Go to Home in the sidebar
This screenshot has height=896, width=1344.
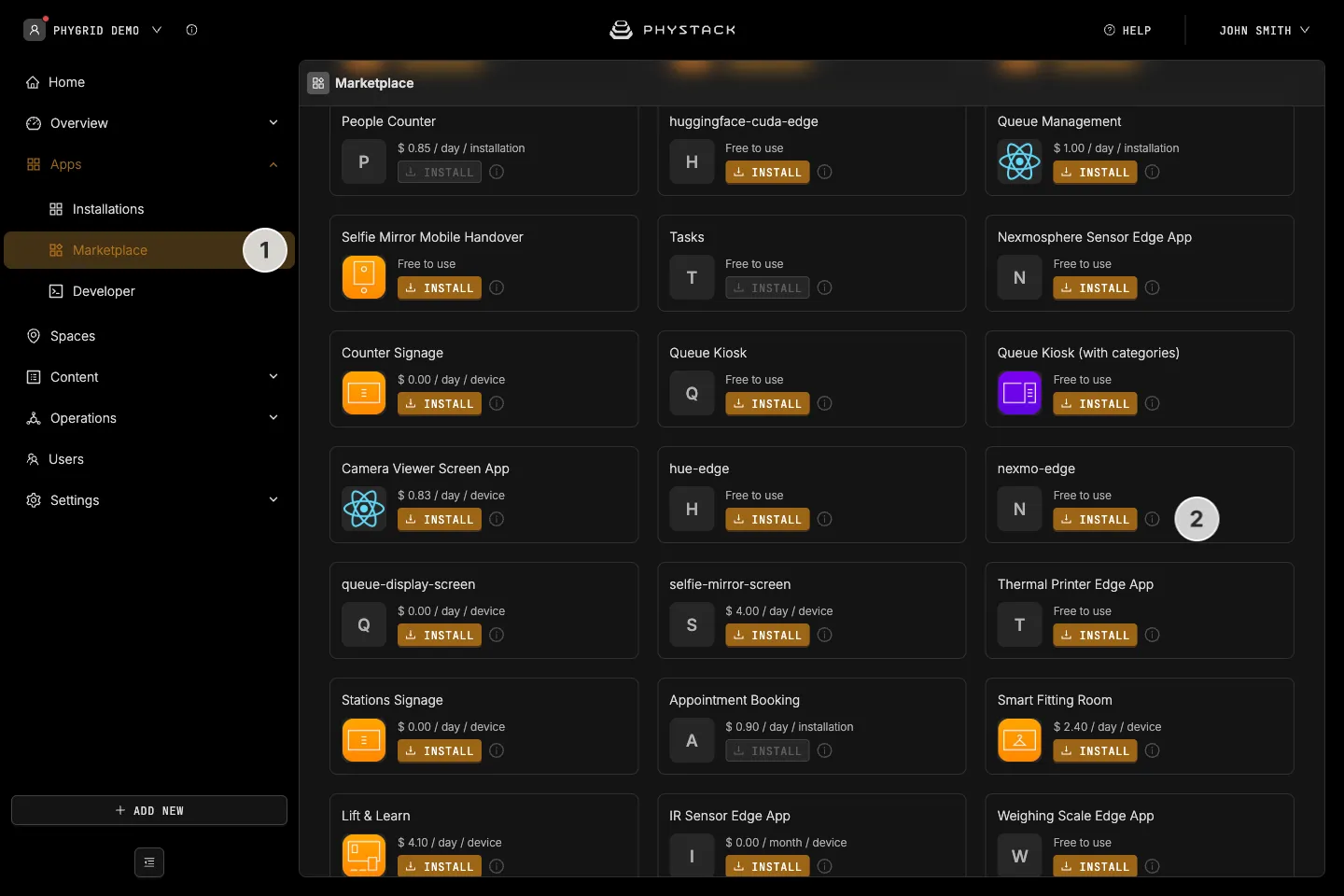click(x=149, y=82)
